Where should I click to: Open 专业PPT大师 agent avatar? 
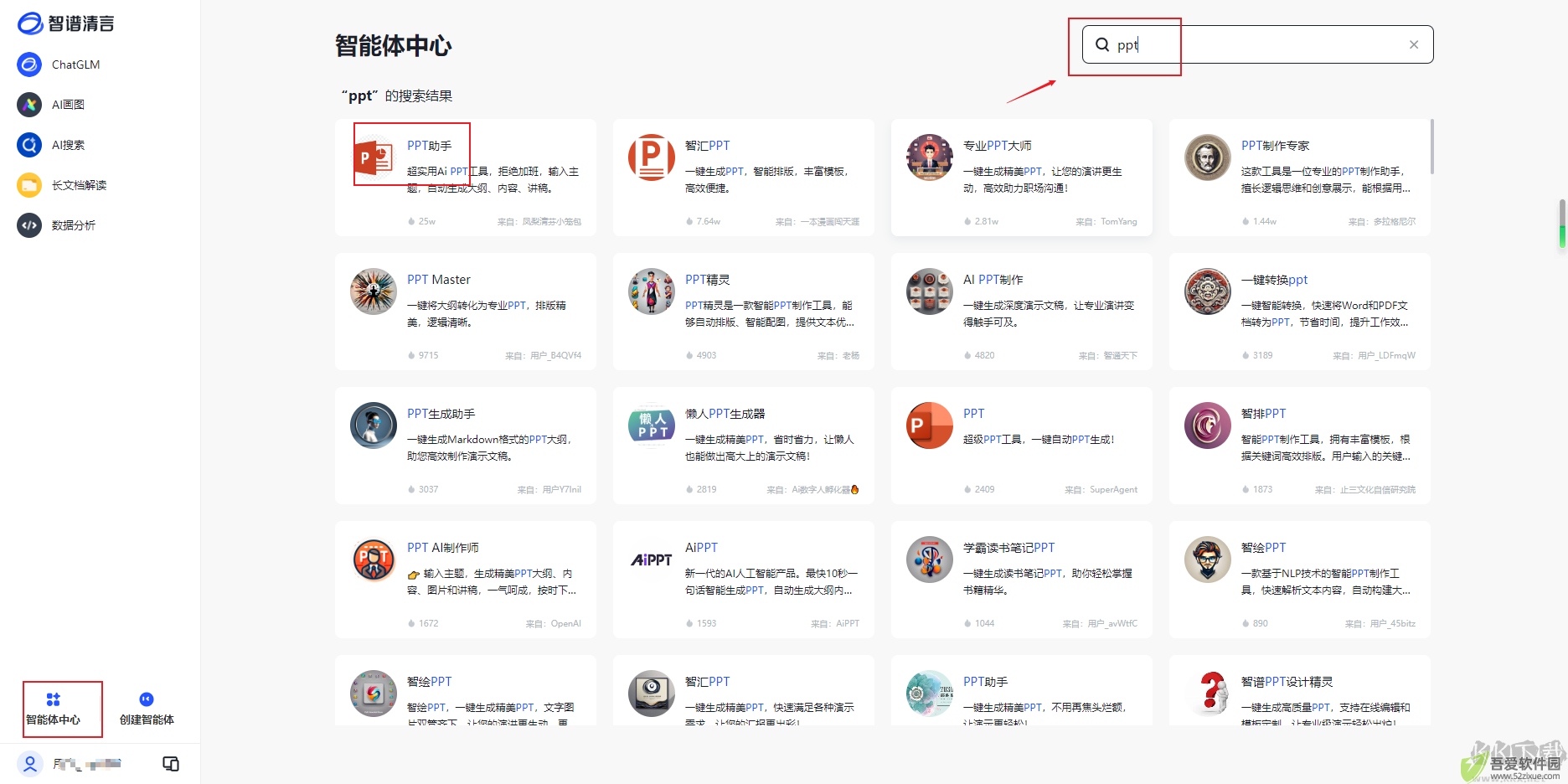click(x=930, y=157)
